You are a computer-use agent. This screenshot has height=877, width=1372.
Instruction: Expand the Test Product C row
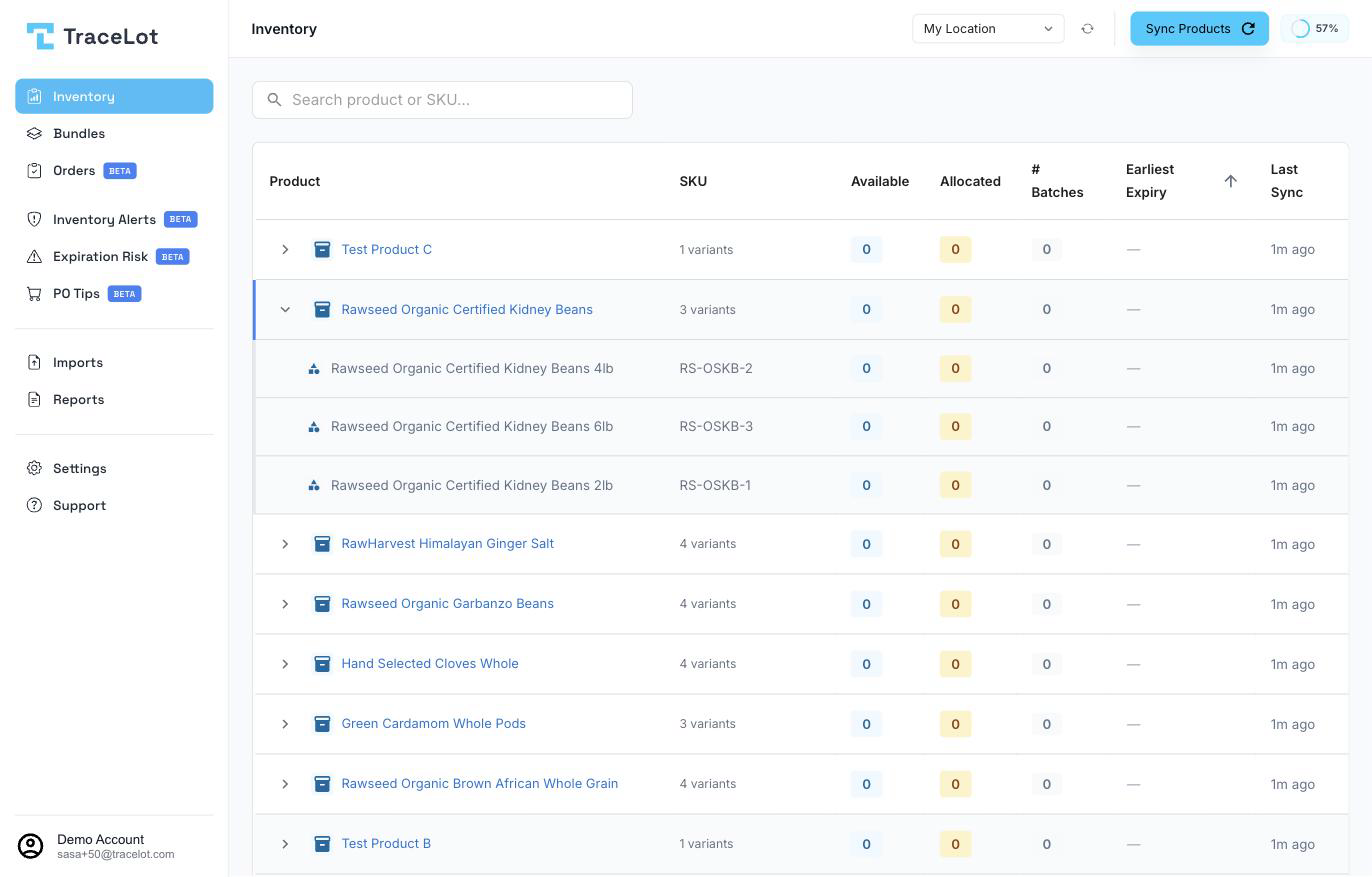click(285, 250)
